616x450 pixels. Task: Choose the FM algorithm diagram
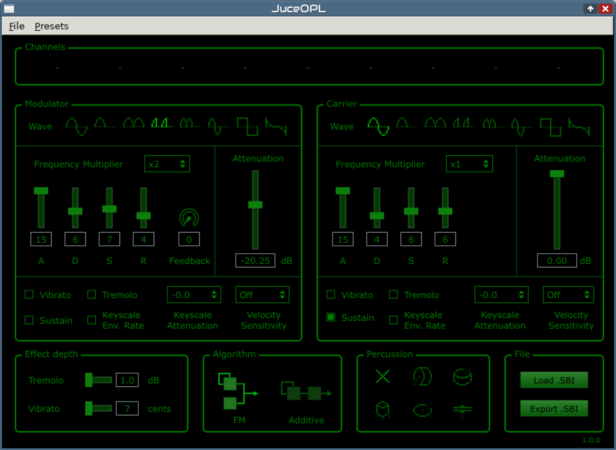[x=238, y=391]
